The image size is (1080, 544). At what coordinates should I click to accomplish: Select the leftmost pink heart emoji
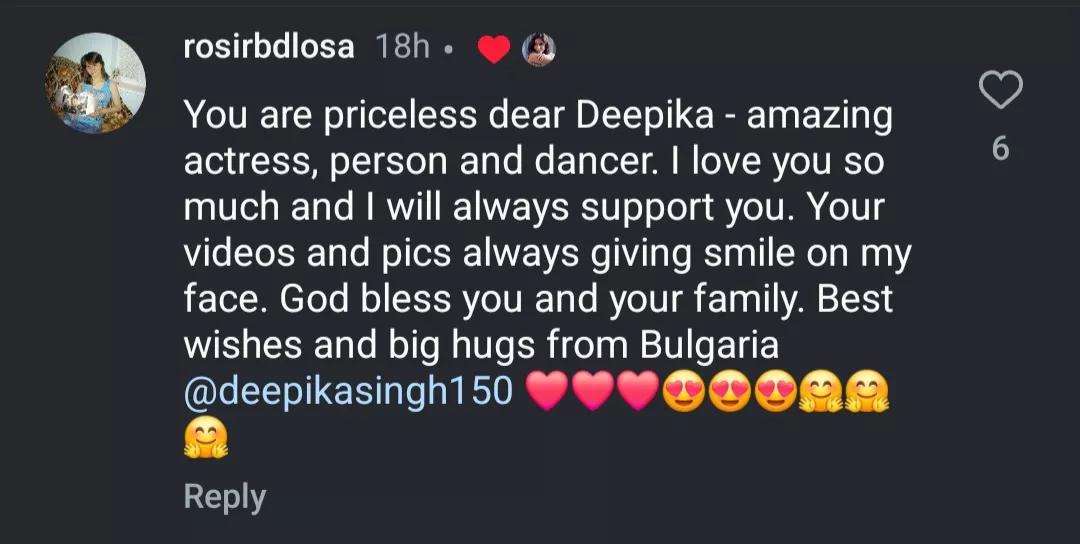point(548,391)
